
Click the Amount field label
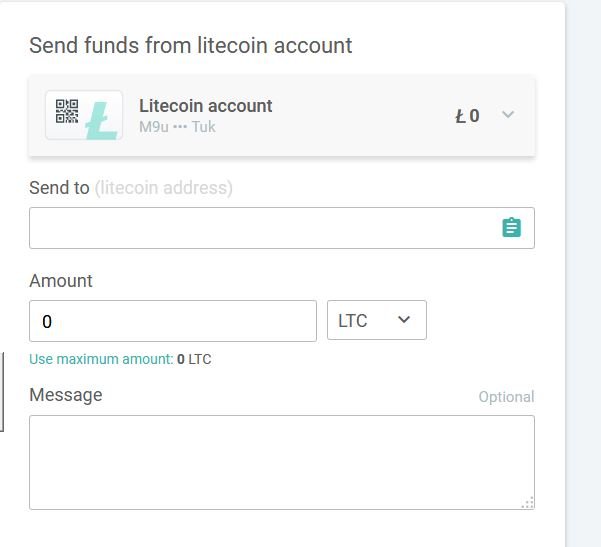(x=61, y=281)
